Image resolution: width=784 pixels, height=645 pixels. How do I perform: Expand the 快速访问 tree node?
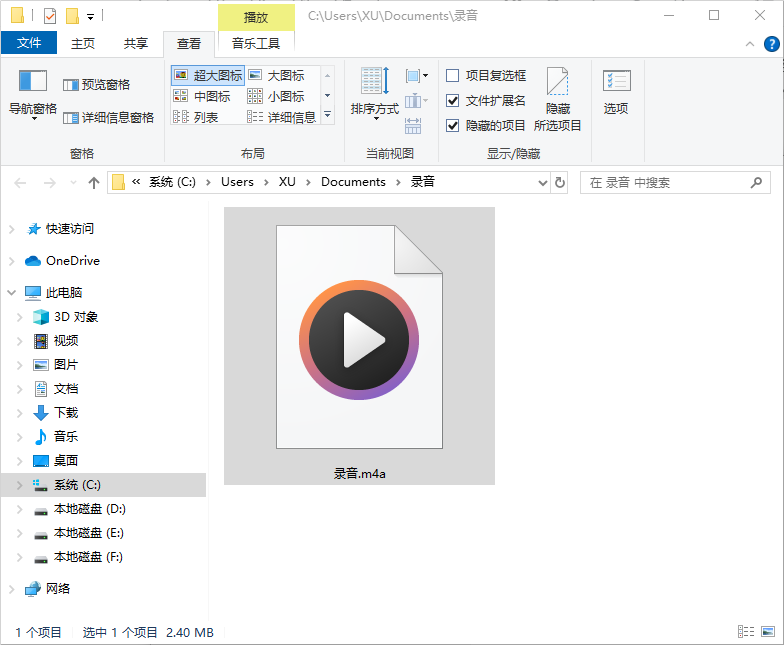coord(12,229)
